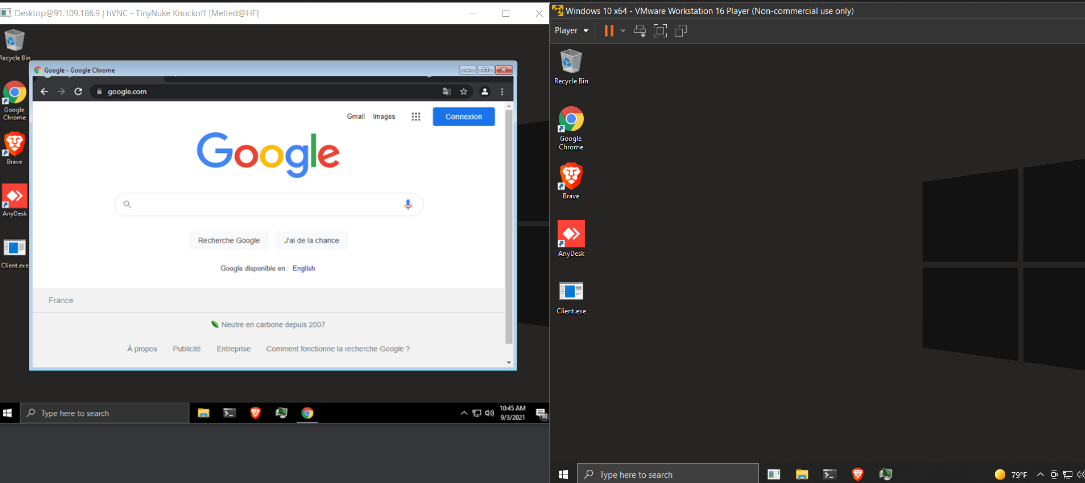Enter full screen mode in VMware toolbar
This screenshot has height=483, width=1085.
[x=660, y=30]
